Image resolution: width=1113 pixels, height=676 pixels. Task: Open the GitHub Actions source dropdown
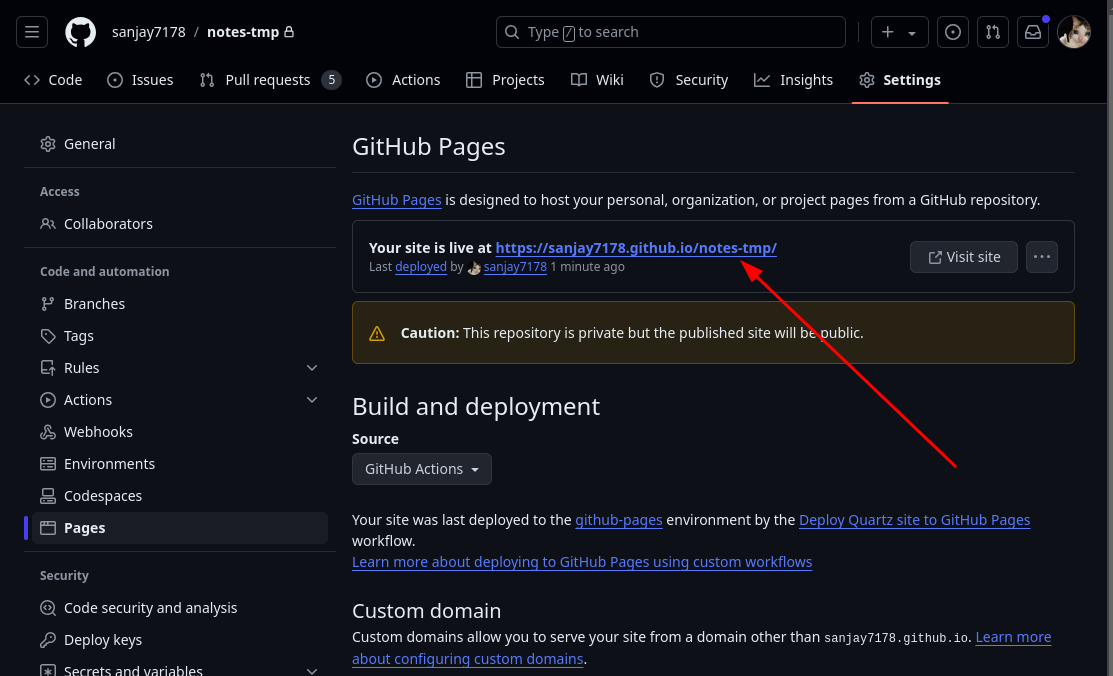pos(422,469)
